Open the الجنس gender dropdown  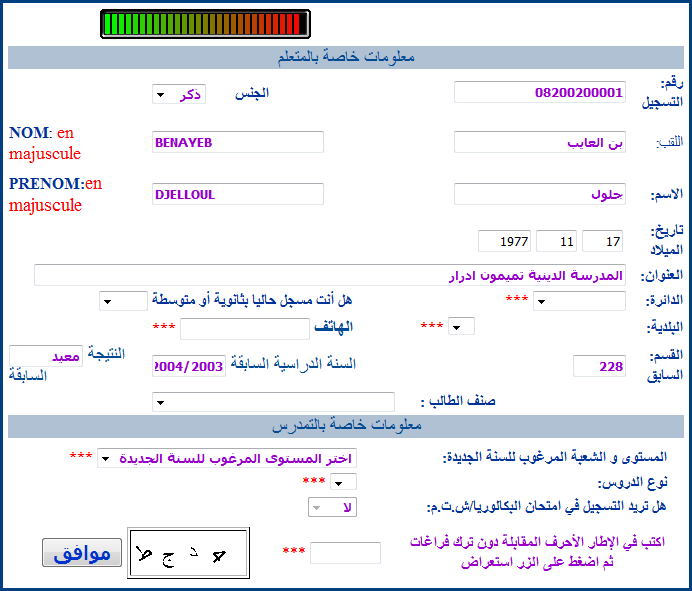point(177,94)
